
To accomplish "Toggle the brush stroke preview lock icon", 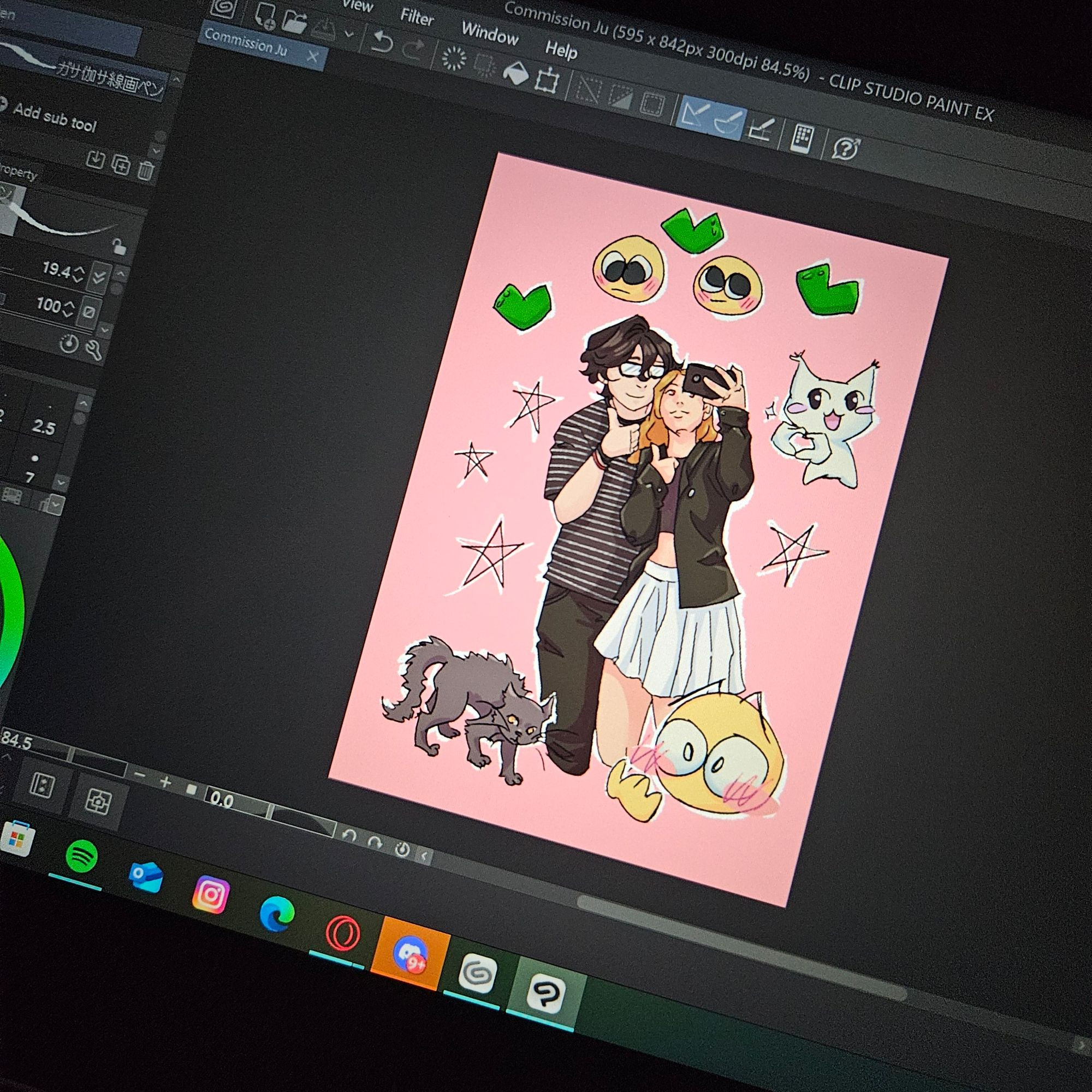I will coord(118,246).
